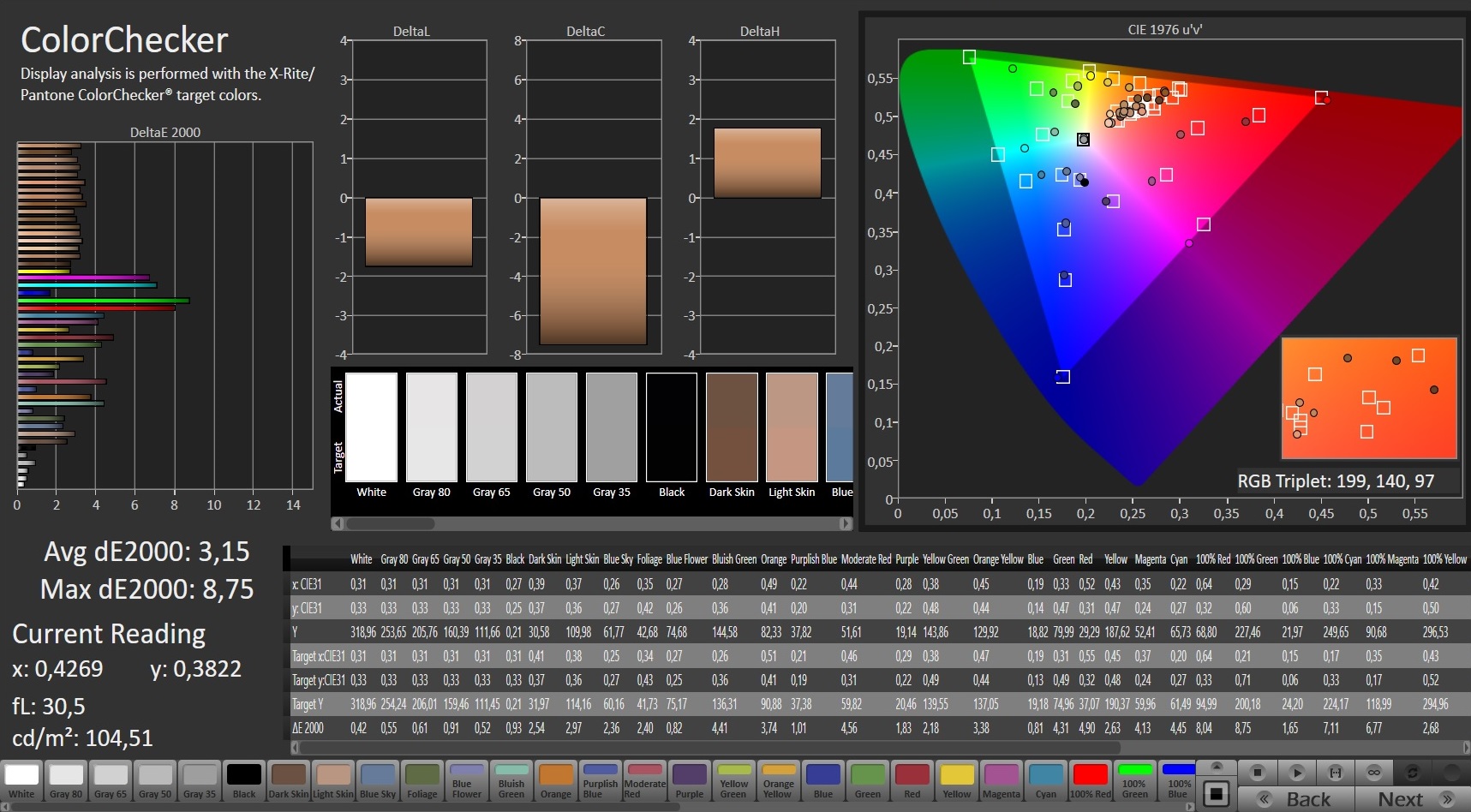Click the Dark Skin actual/target swatch
The width and height of the screenshot is (1471, 812).
click(732, 427)
